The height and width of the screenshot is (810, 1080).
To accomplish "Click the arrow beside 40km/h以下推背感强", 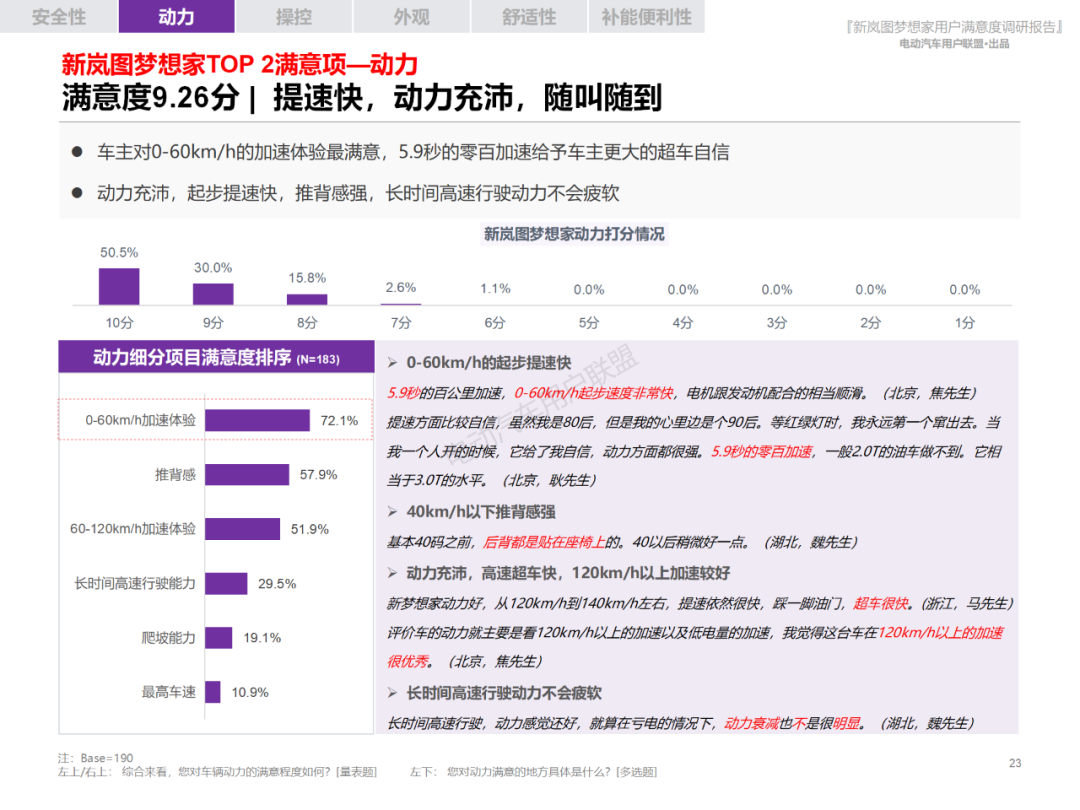I will pos(393,512).
